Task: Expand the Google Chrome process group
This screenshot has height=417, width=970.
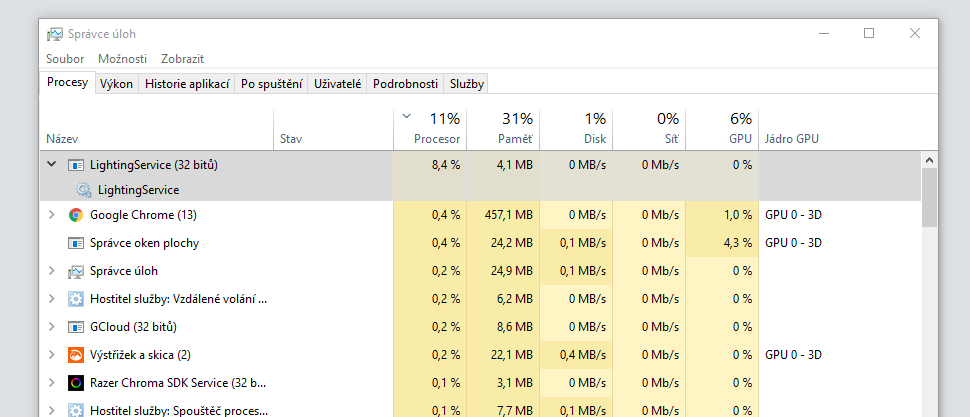Action: 52,215
